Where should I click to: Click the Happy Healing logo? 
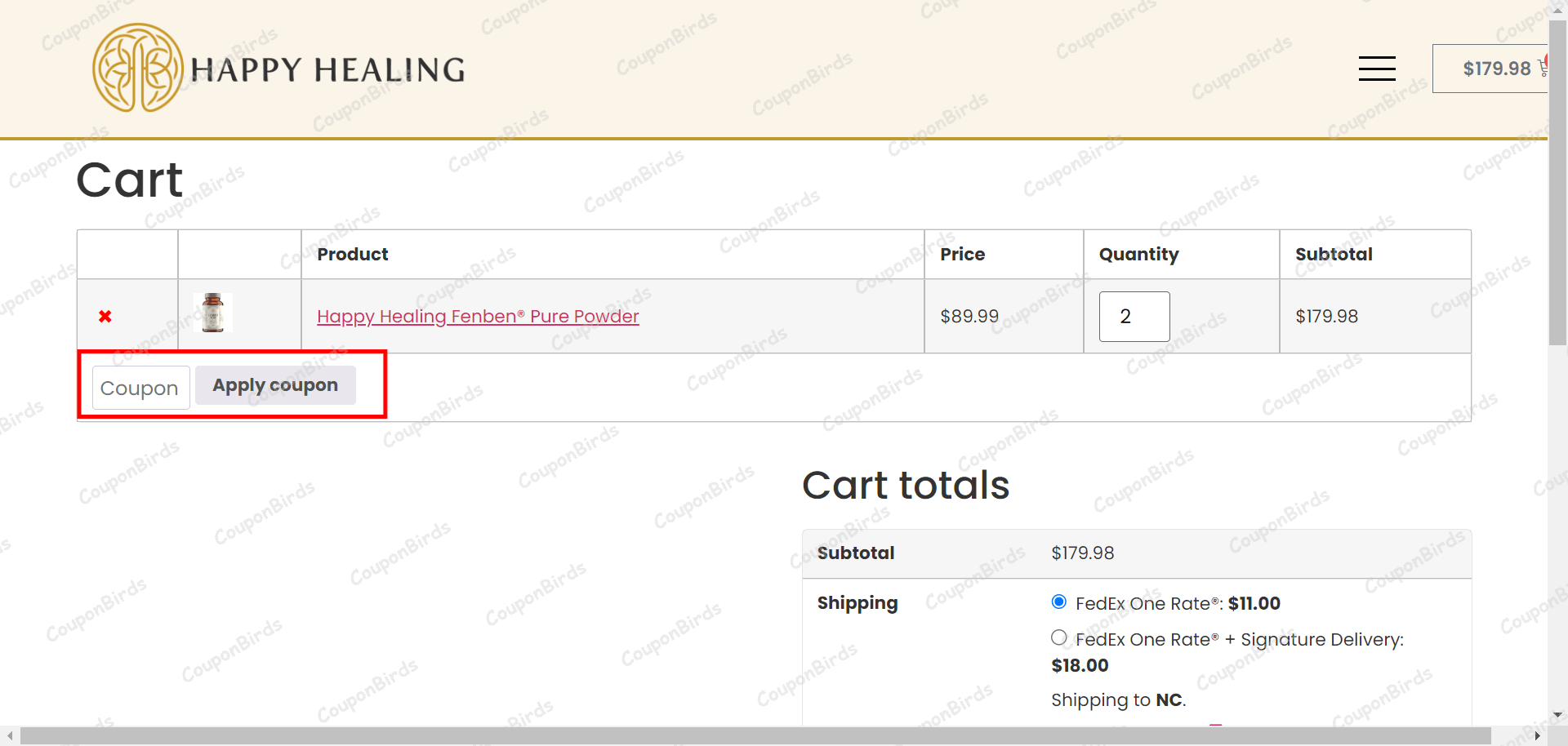[278, 68]
